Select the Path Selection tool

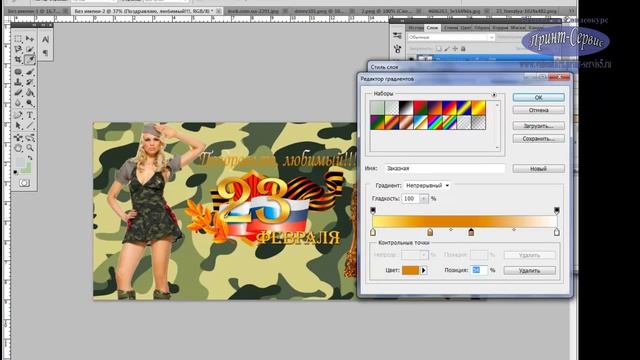tap(18, 126)
